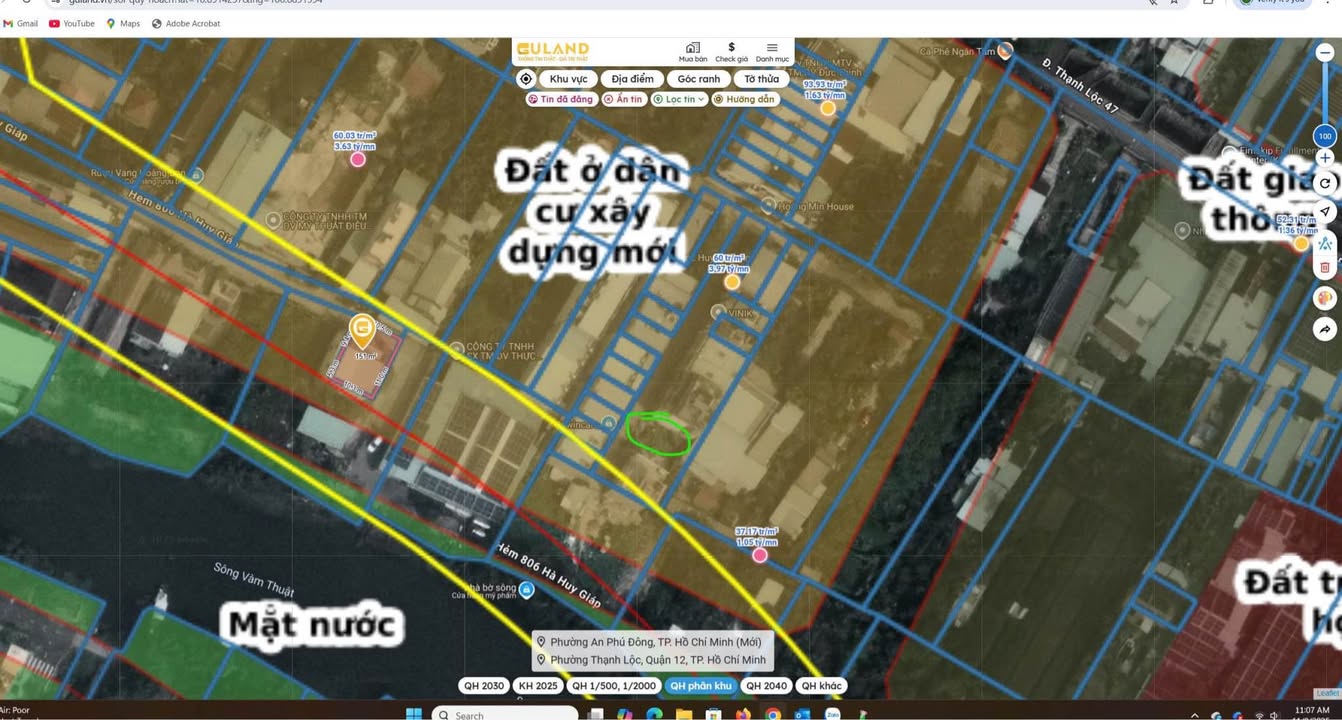Expand the Lọc tin filter dropdown
1342x720 pixels.
pyautogui.click(x=679, y=99)
